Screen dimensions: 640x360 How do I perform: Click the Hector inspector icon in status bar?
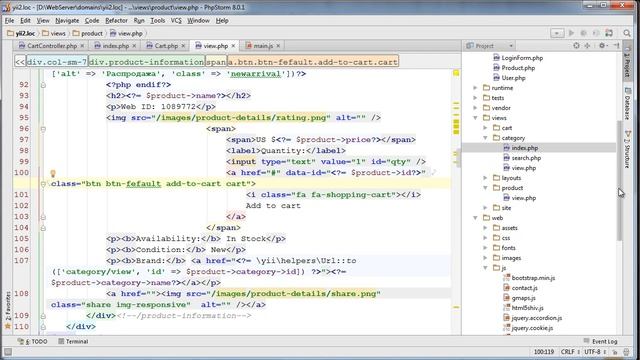(627, 352)
